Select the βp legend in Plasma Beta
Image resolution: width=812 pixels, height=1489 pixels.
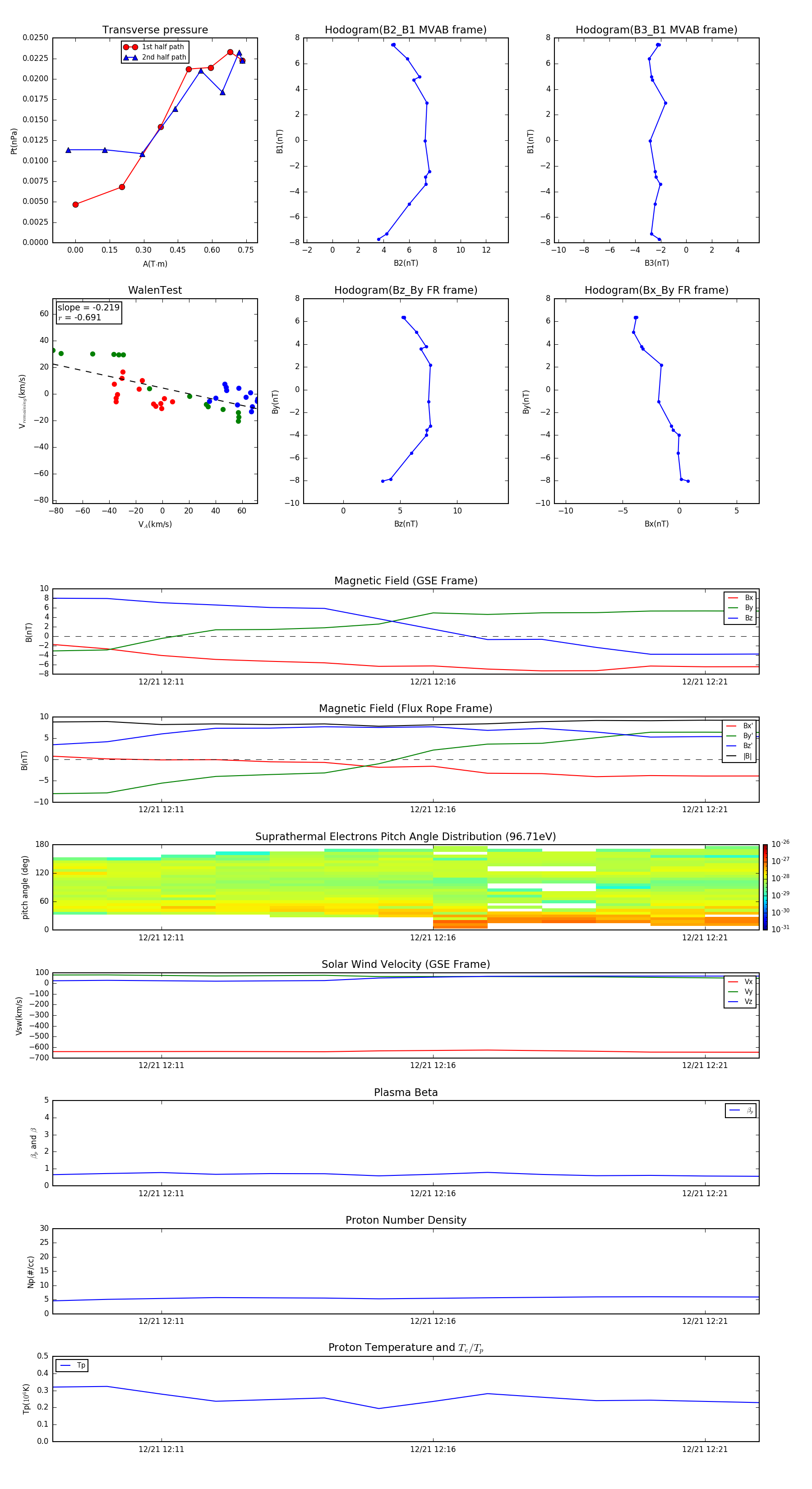[x=741, y=1110]
